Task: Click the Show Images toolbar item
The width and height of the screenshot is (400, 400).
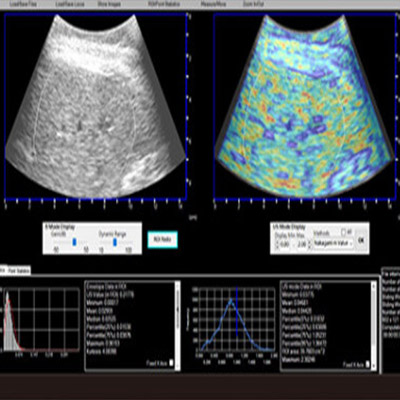Action: [x=109, y=5]
